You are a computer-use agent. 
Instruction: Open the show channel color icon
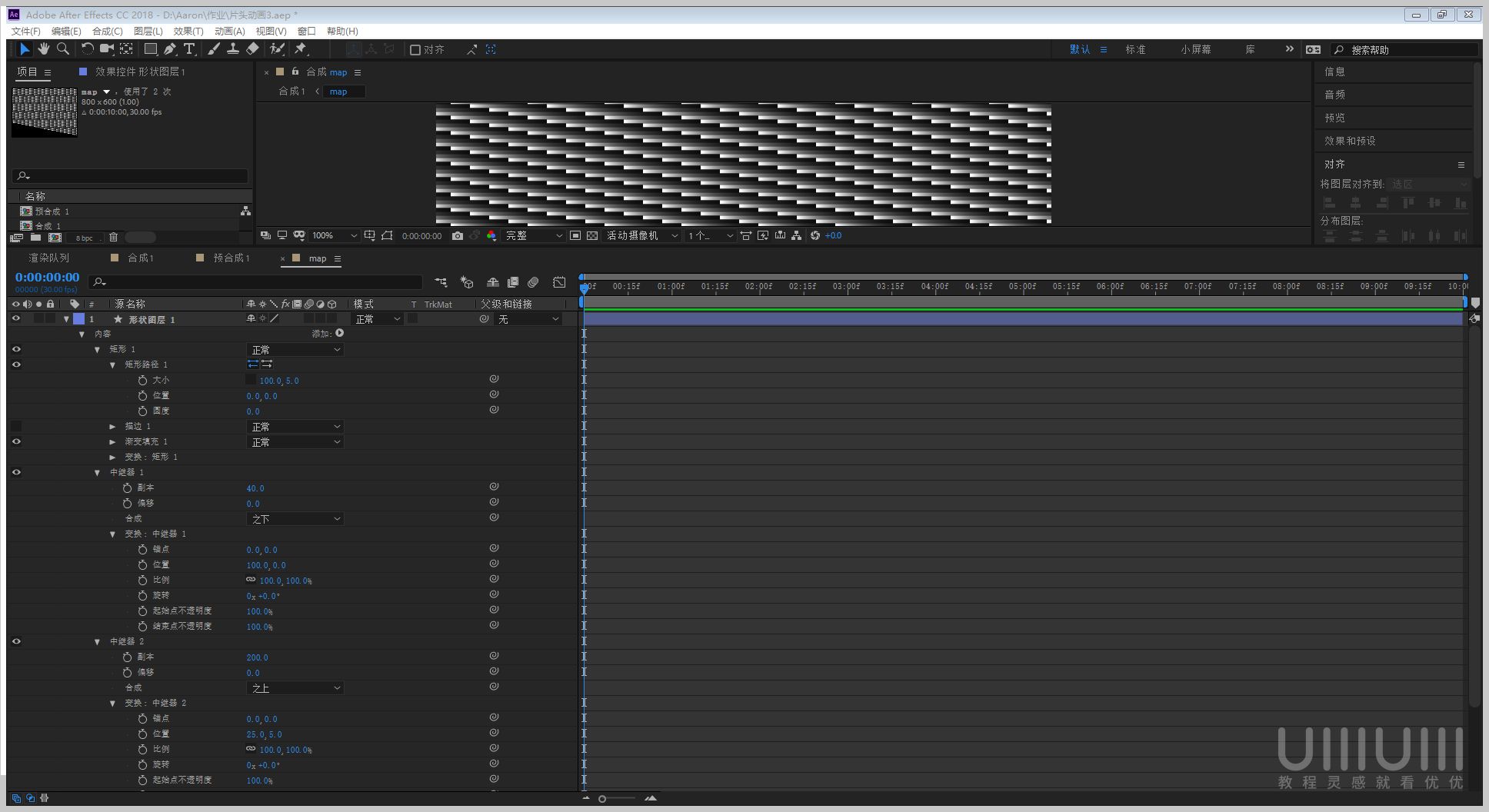[x=491, y=235]
